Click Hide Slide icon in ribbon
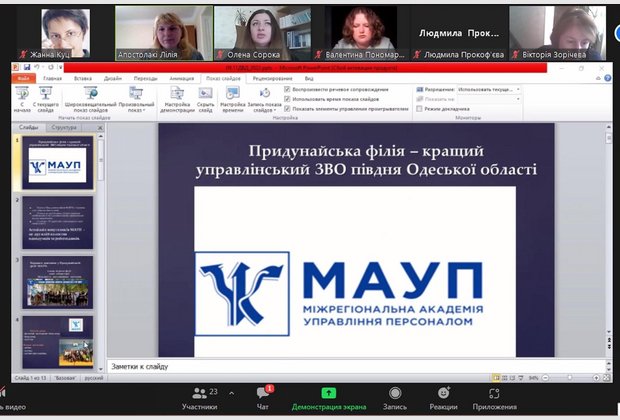The image size is (620, 420). click(x=205, y=96)
